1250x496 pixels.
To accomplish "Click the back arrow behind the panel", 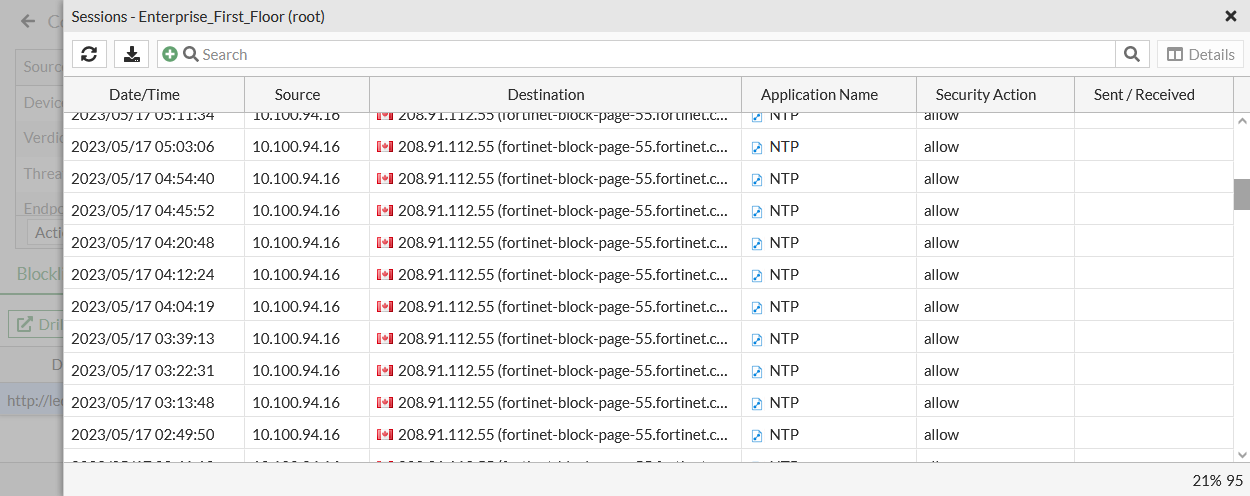I will 28,21.
